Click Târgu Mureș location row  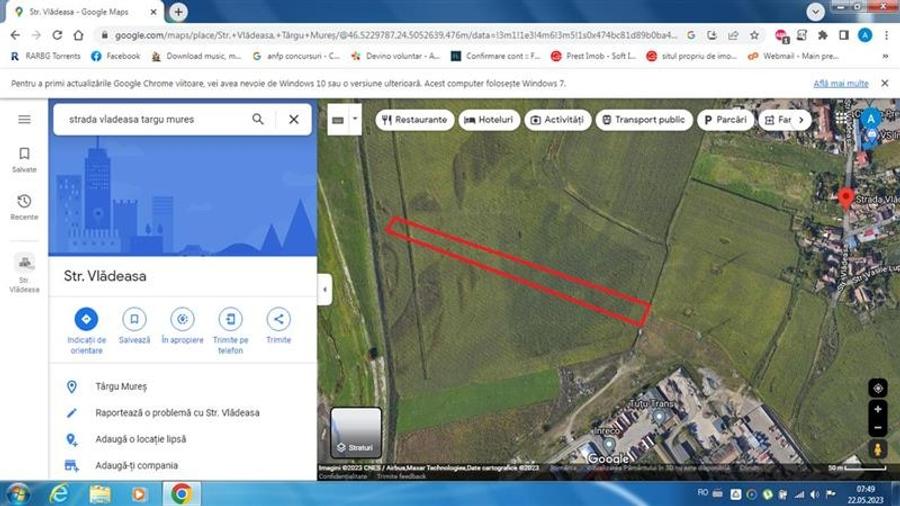[183, 386]
